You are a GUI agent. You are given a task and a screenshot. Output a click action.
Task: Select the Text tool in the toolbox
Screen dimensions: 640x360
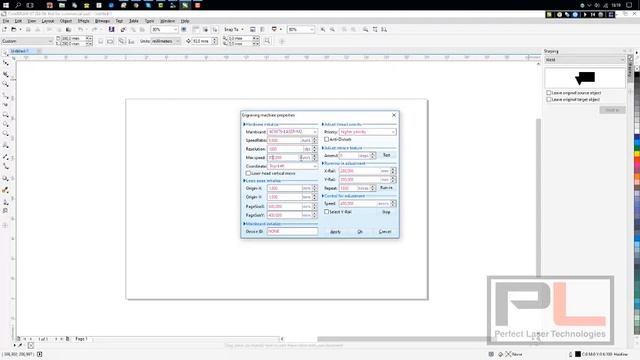pos(5,145)
